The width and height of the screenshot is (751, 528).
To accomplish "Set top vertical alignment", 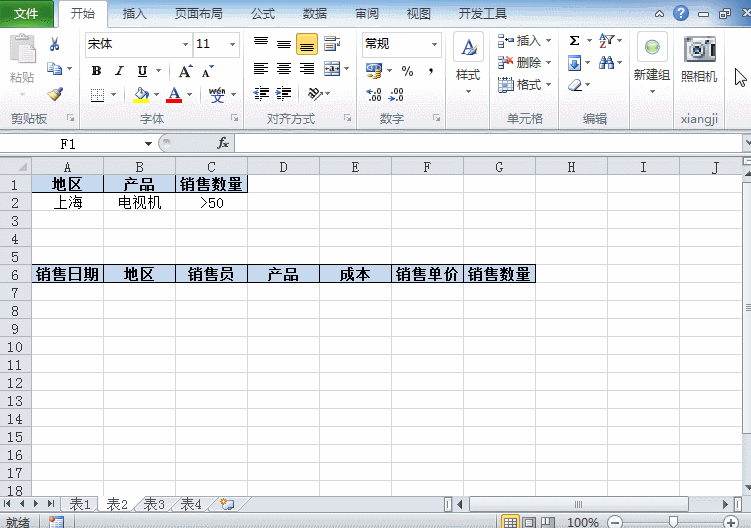I will coord(261,44).
